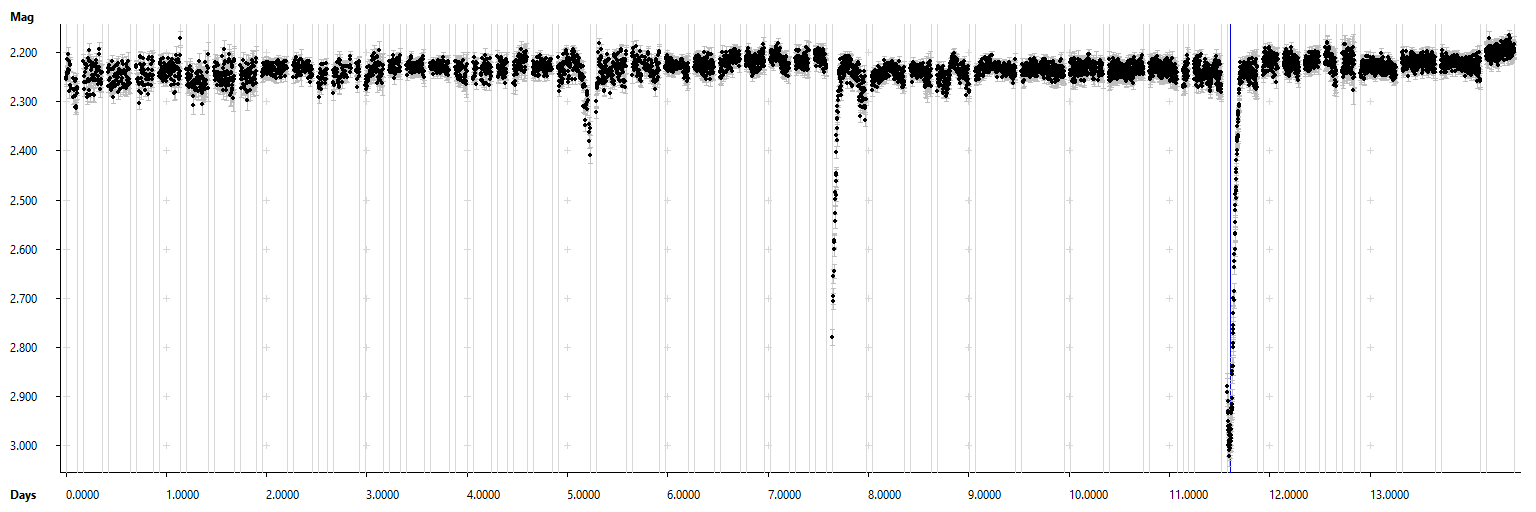The image size is (1536, 512).
Task: Click the 13.0000 days tick label
Action: 1388,495
